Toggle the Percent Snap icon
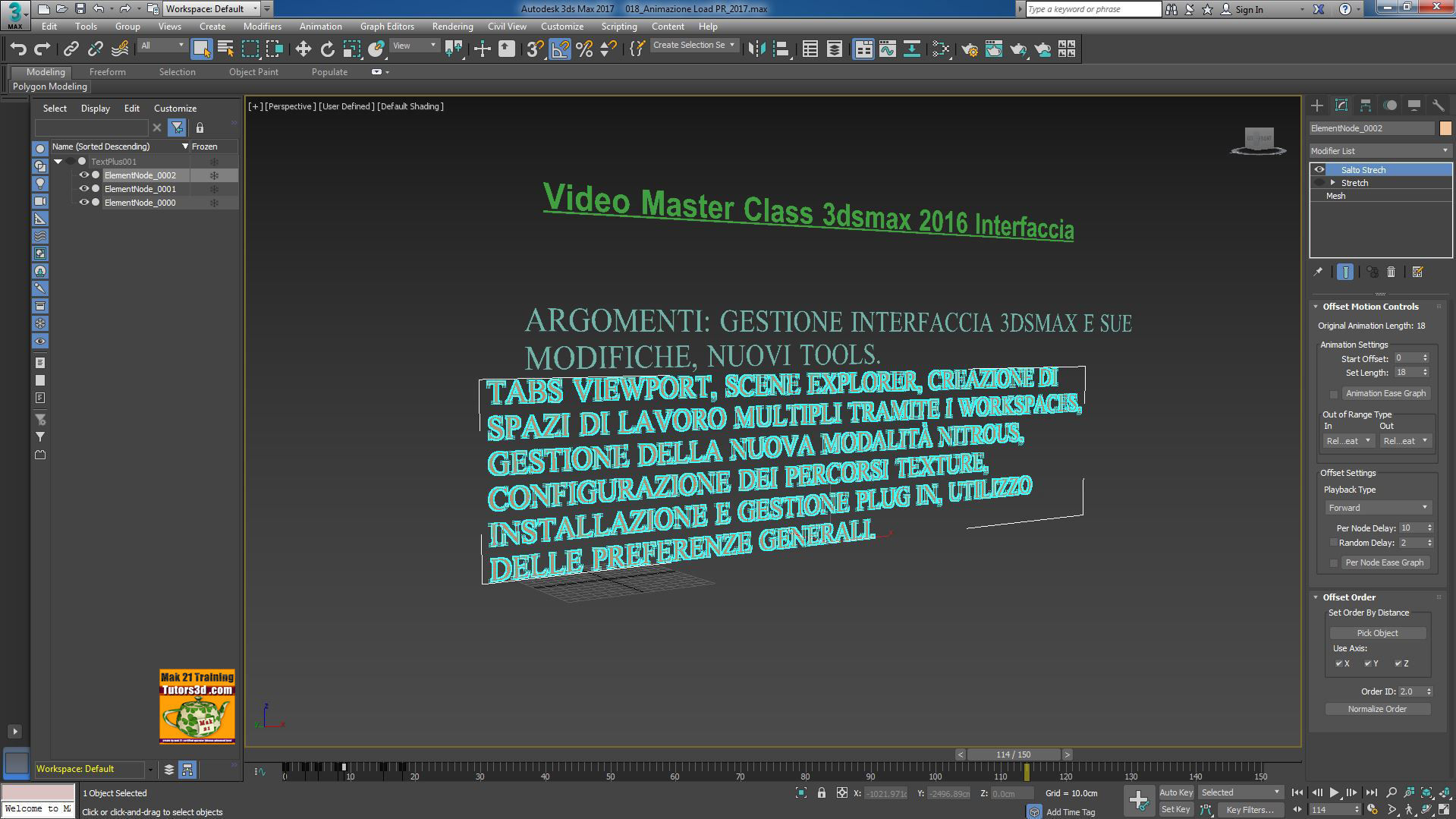The width and height of the screenshot is (1456, 819). (x=584, y=49)
